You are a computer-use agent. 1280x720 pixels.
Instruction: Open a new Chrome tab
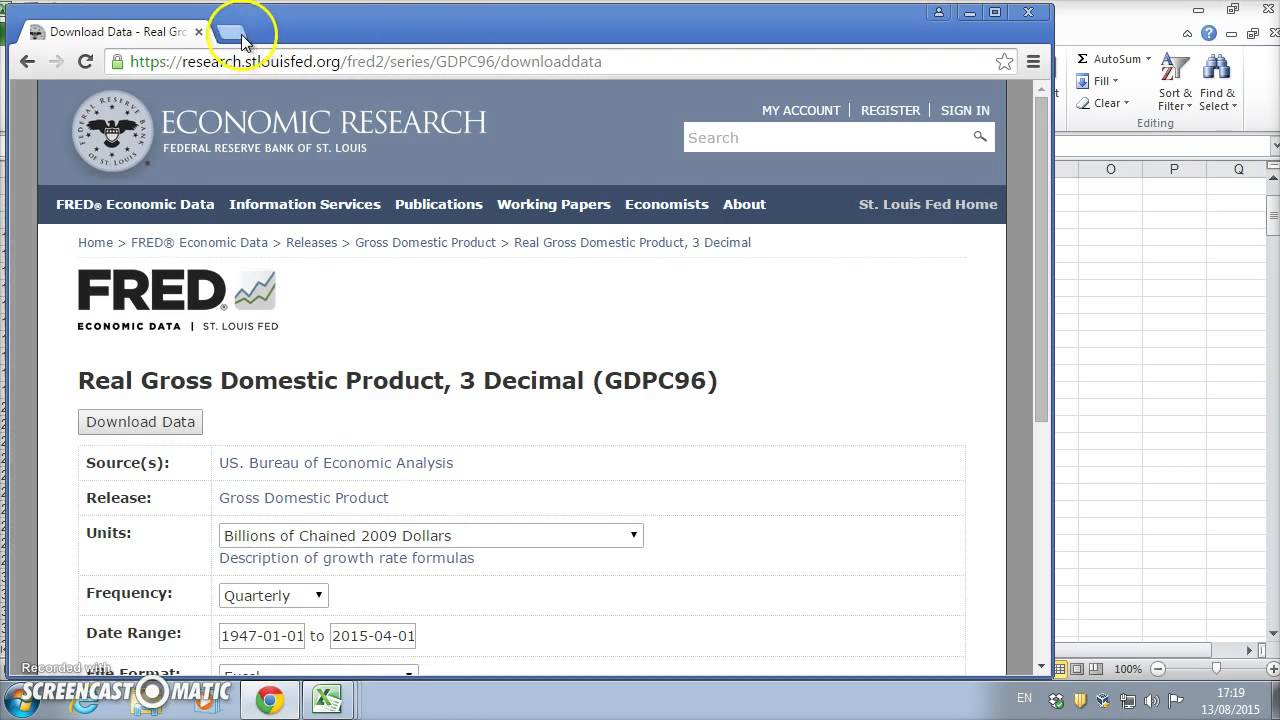click(230, 32)
